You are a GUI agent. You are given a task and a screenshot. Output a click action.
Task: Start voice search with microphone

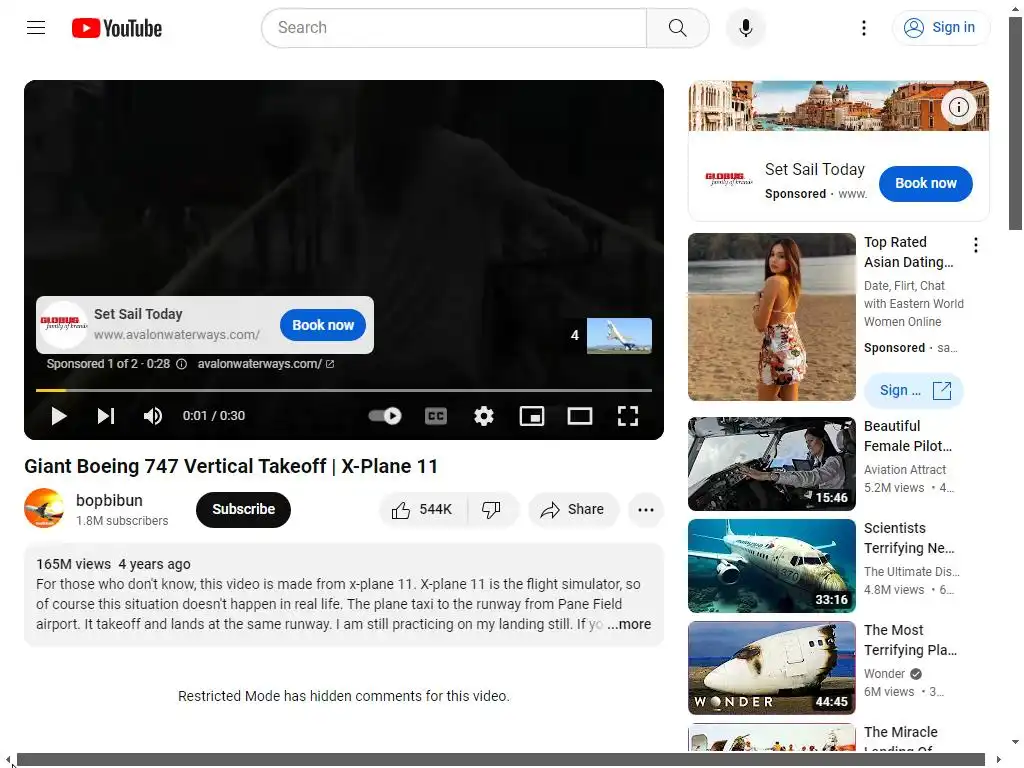(745, 28)
